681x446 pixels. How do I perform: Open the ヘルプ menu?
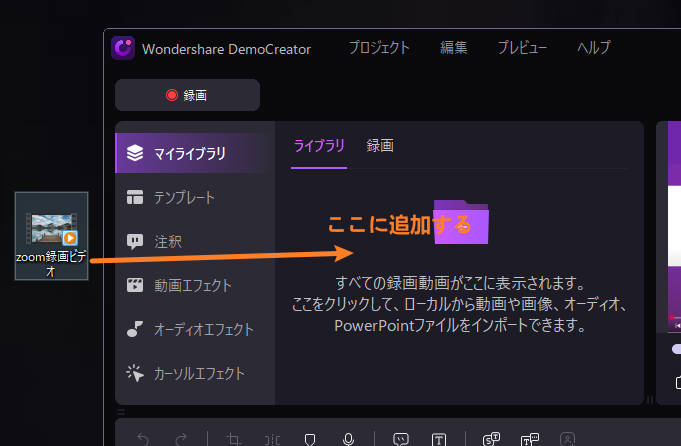pyautogui.click(x=594, y=48)
